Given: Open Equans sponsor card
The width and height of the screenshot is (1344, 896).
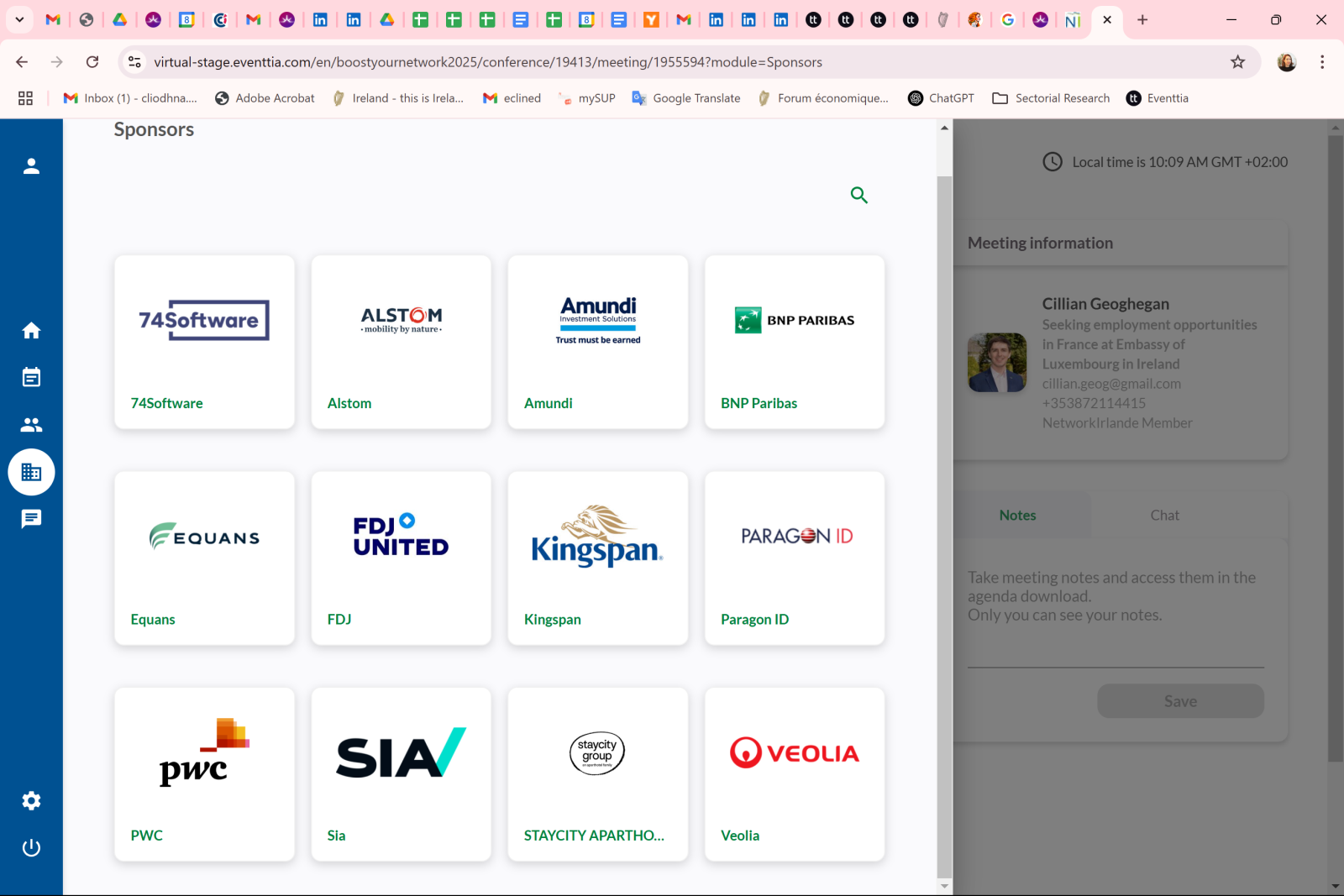Looking at the screenshot, I should coord(204,558).
